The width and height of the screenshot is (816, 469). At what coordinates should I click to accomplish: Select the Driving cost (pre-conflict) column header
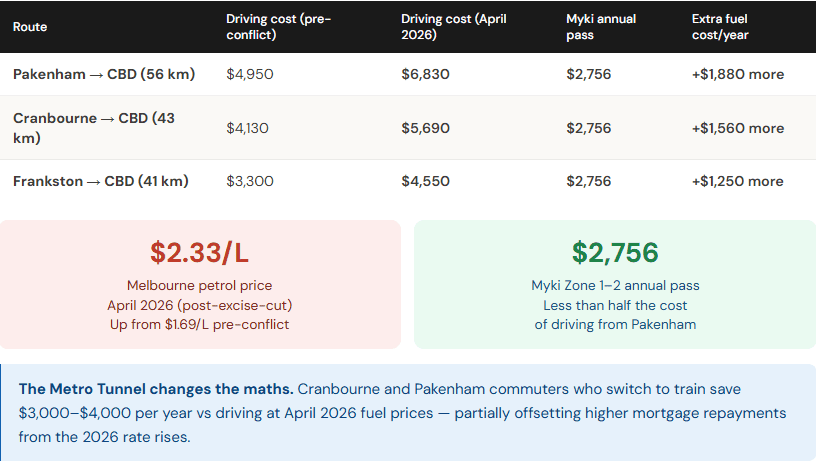pyautogui.click(x=278, y=27)
